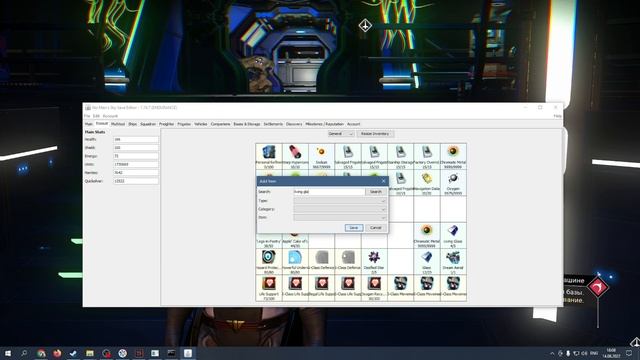
Task: Select the Dream Aerial inventory slot
Action: 453,262
